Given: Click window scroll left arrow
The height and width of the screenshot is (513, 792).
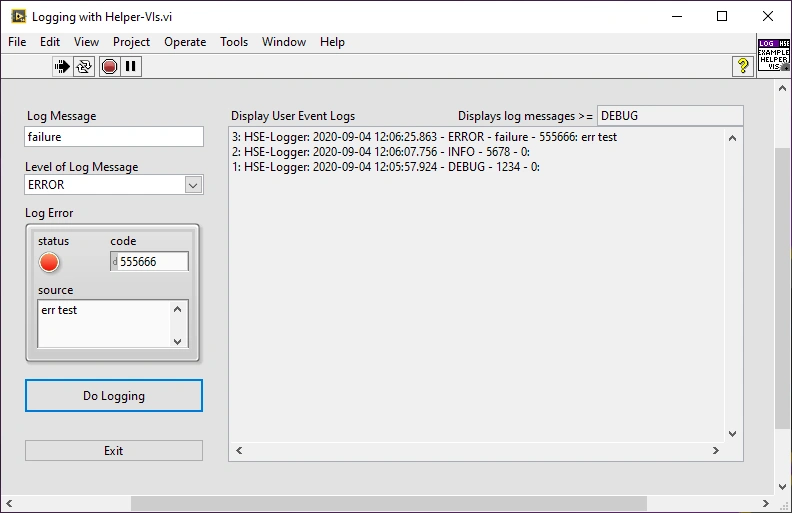Looking at the screenshot, I should (9, 503).
